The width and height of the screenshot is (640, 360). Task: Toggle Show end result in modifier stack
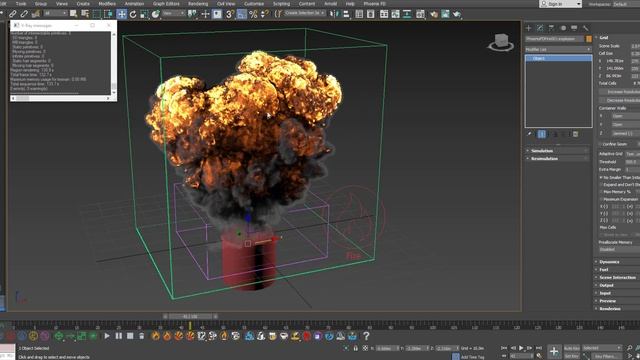[x=542, y=134]
